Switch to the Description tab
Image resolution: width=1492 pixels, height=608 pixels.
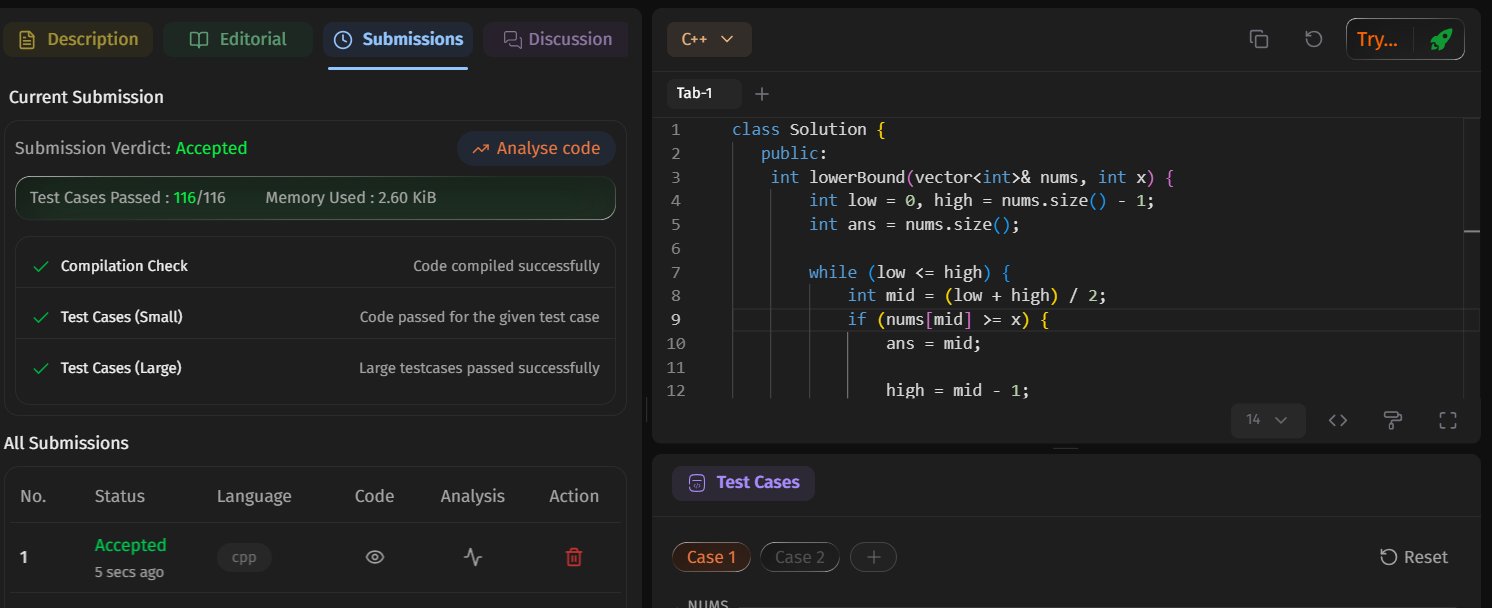(79, 39)
